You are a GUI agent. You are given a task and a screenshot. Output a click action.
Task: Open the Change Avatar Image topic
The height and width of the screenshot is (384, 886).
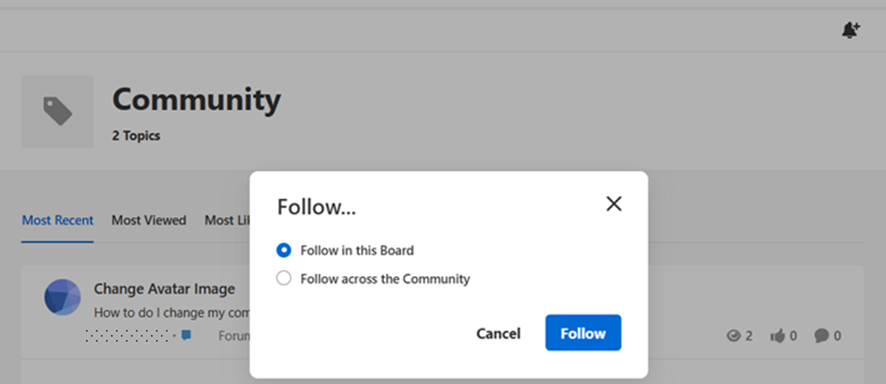pos(164,289)
